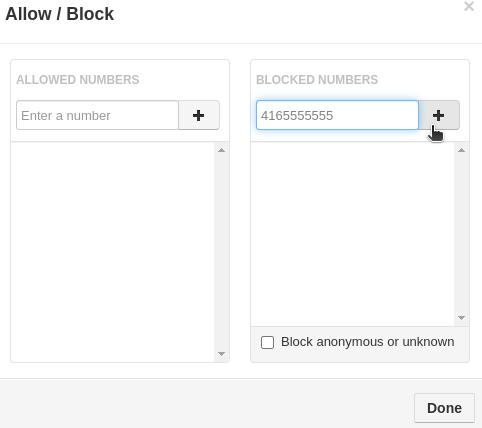The width and height of the screenshot is (482, 428).
Task: Click the Allow / Block dialog title
Action: tap(60, 14)
